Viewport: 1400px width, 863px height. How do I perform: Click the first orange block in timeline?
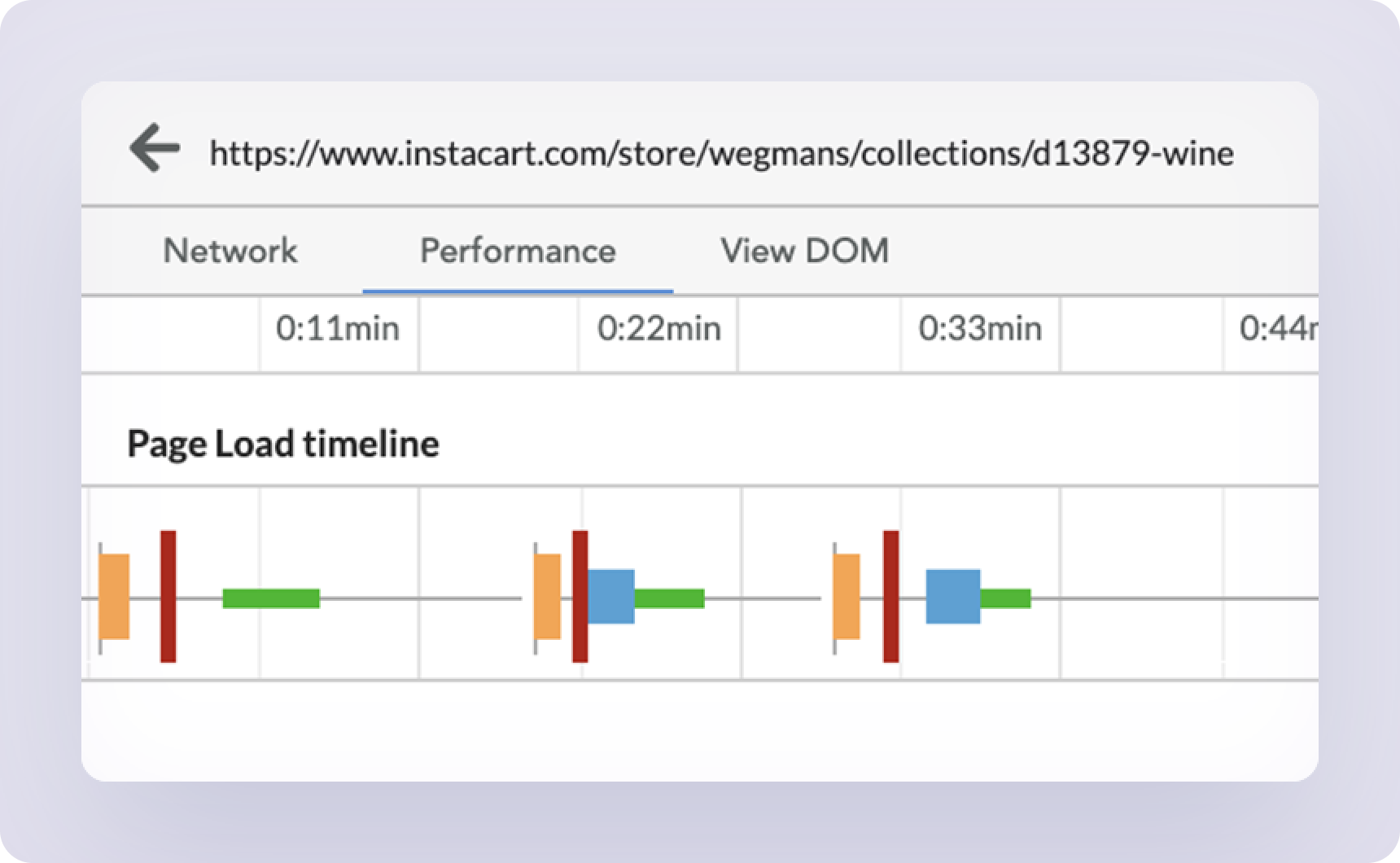pos(114,597)
